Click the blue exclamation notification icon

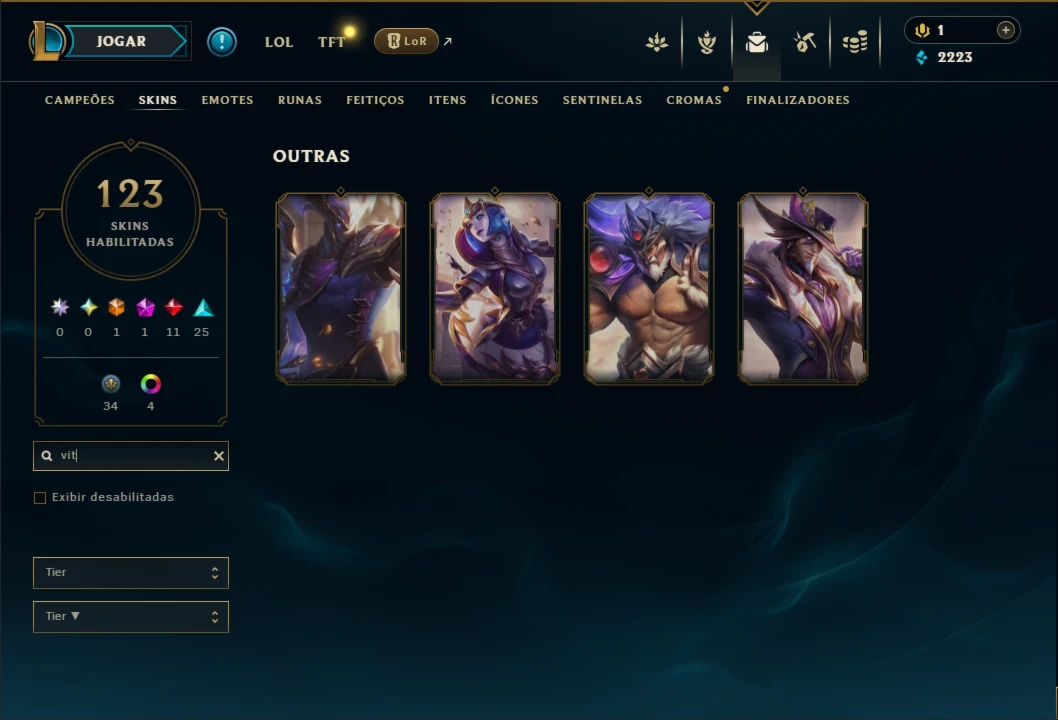click(x=221, y=42)
